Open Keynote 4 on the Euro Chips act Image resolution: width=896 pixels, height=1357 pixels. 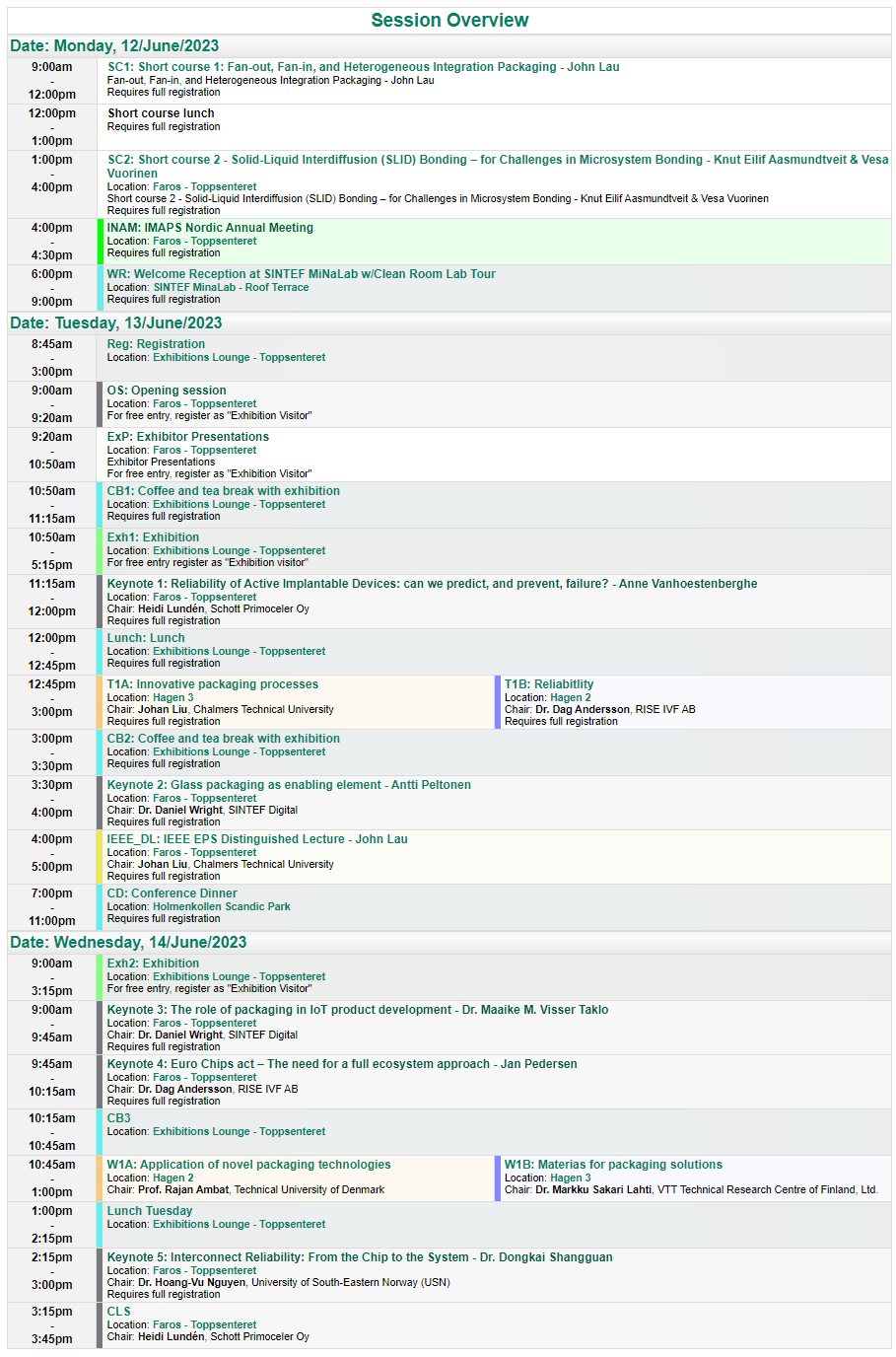coord(342,1064)
